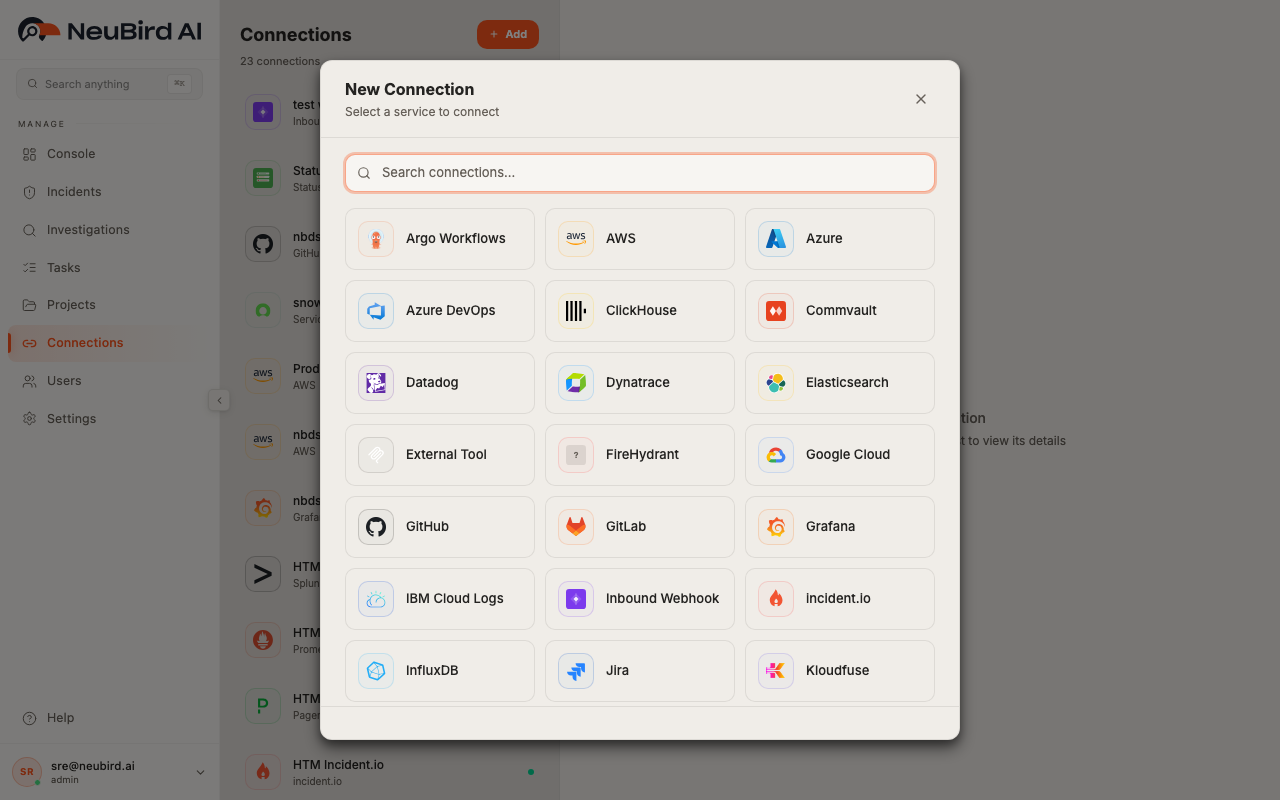Click the Add connection button
Screen dimensions: 1280x800
point(508,34)
